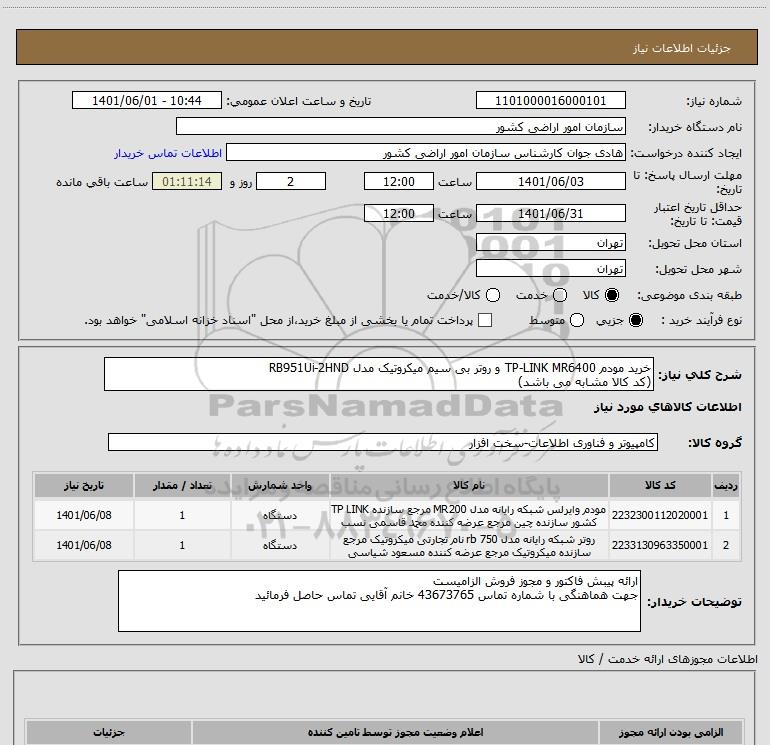Select the کالا radio button
The width and height of the screenshot is (770, 745).
(612, 295)
